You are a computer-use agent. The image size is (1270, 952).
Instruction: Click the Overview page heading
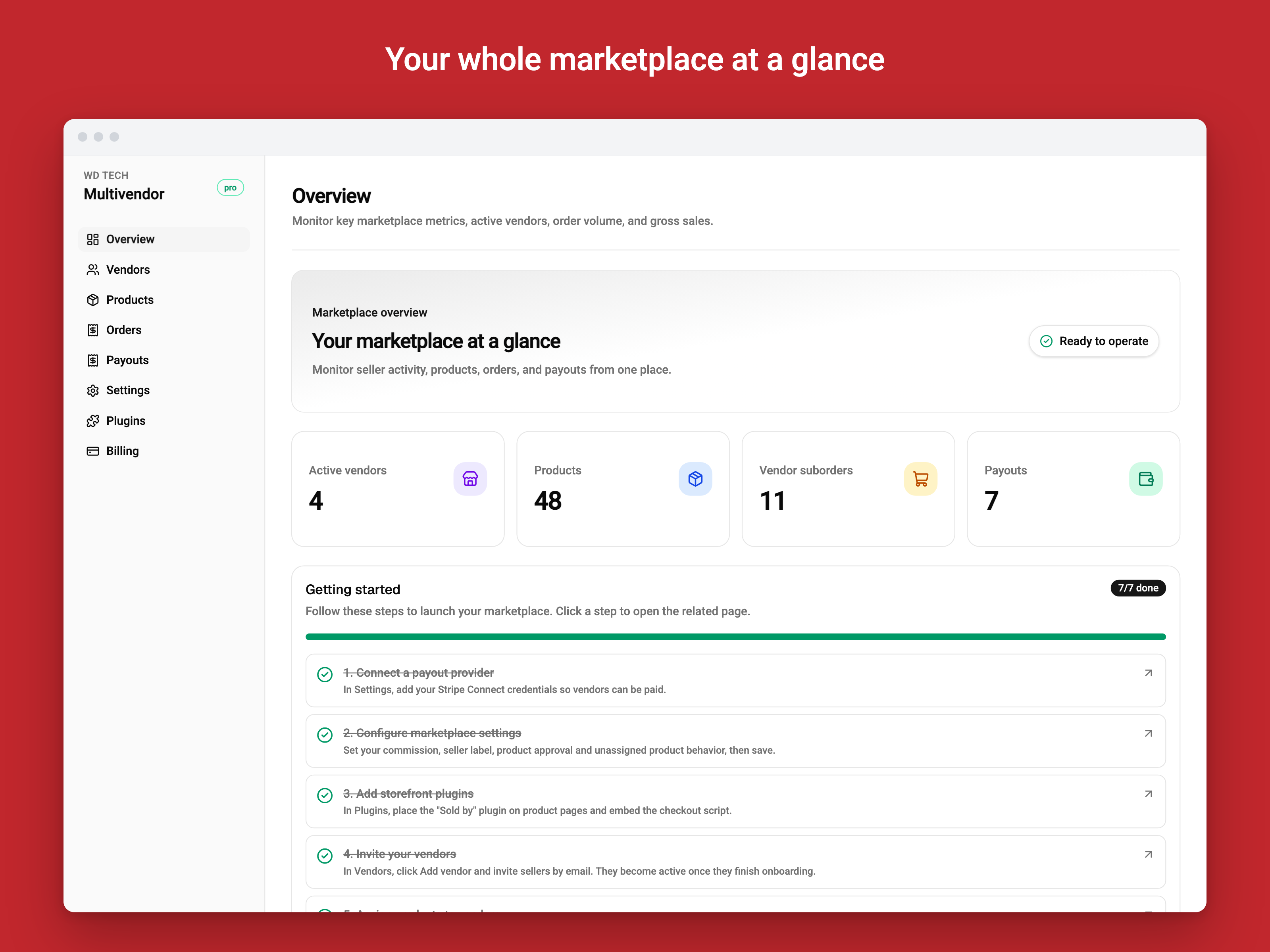coord(331,196)
